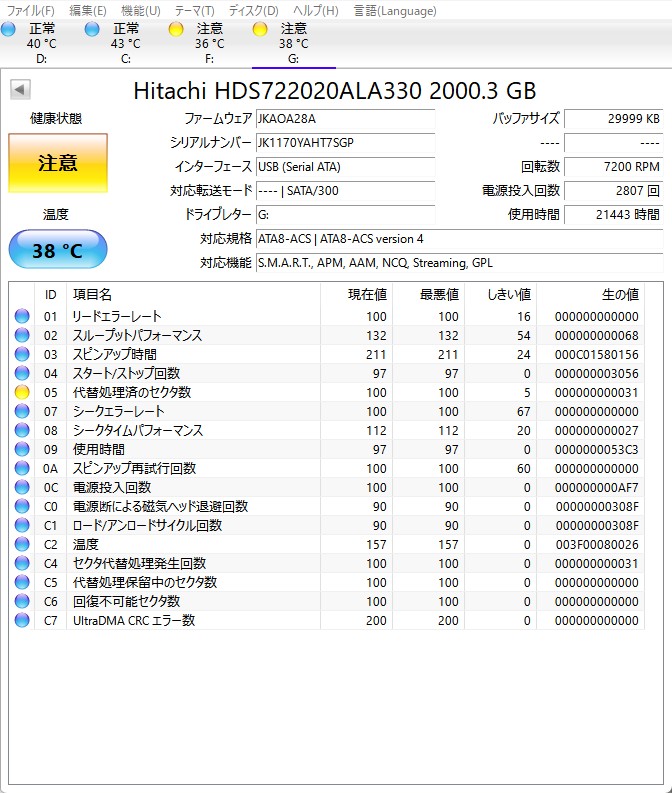The height and width of the screenshot is (793, 672).
Task: Click blue status orb for リードエラーレート row
Action: [x=22, y=316]
